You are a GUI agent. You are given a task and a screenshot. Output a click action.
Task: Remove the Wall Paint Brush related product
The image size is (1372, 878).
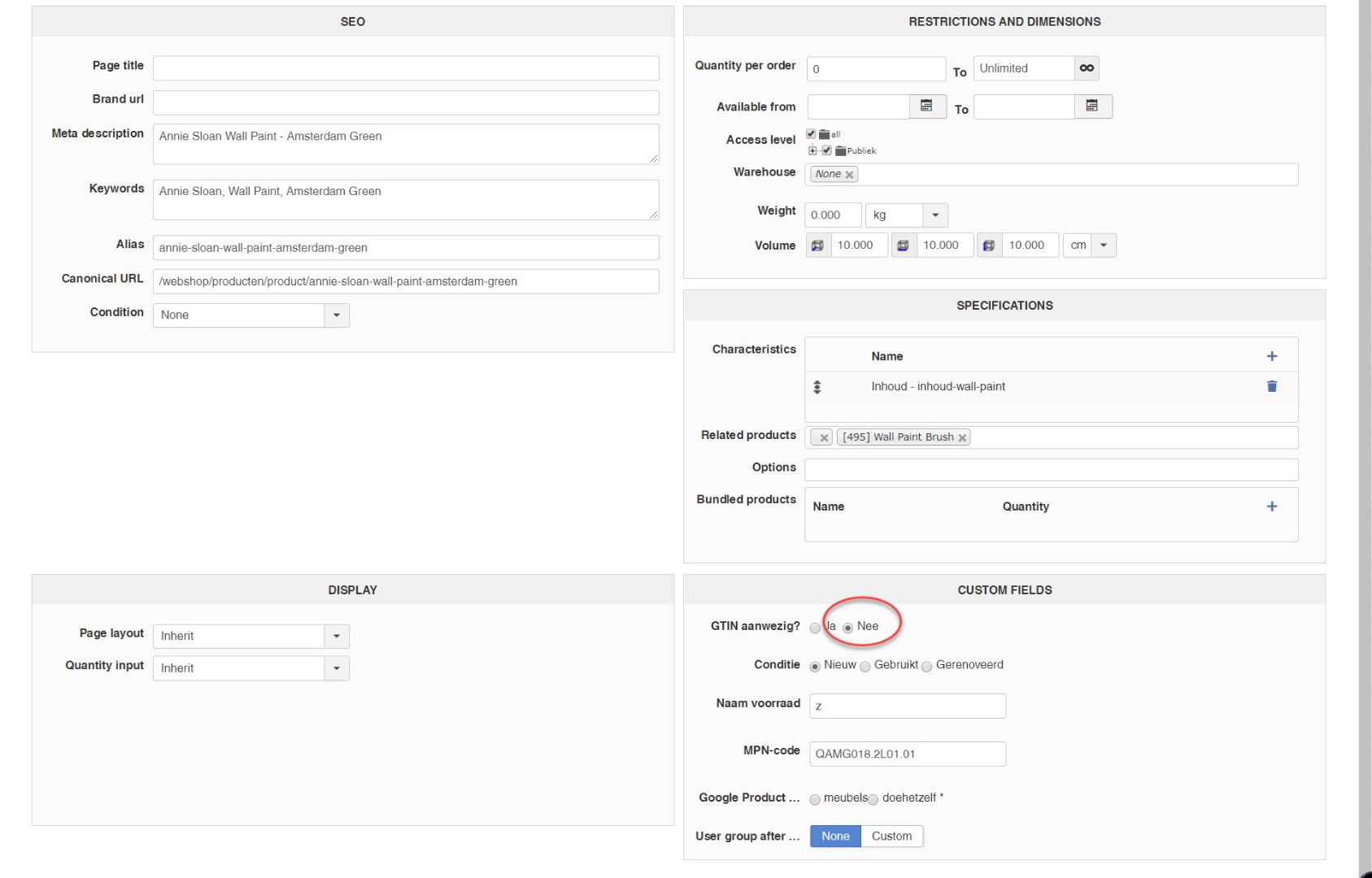(x=963, y=437)
